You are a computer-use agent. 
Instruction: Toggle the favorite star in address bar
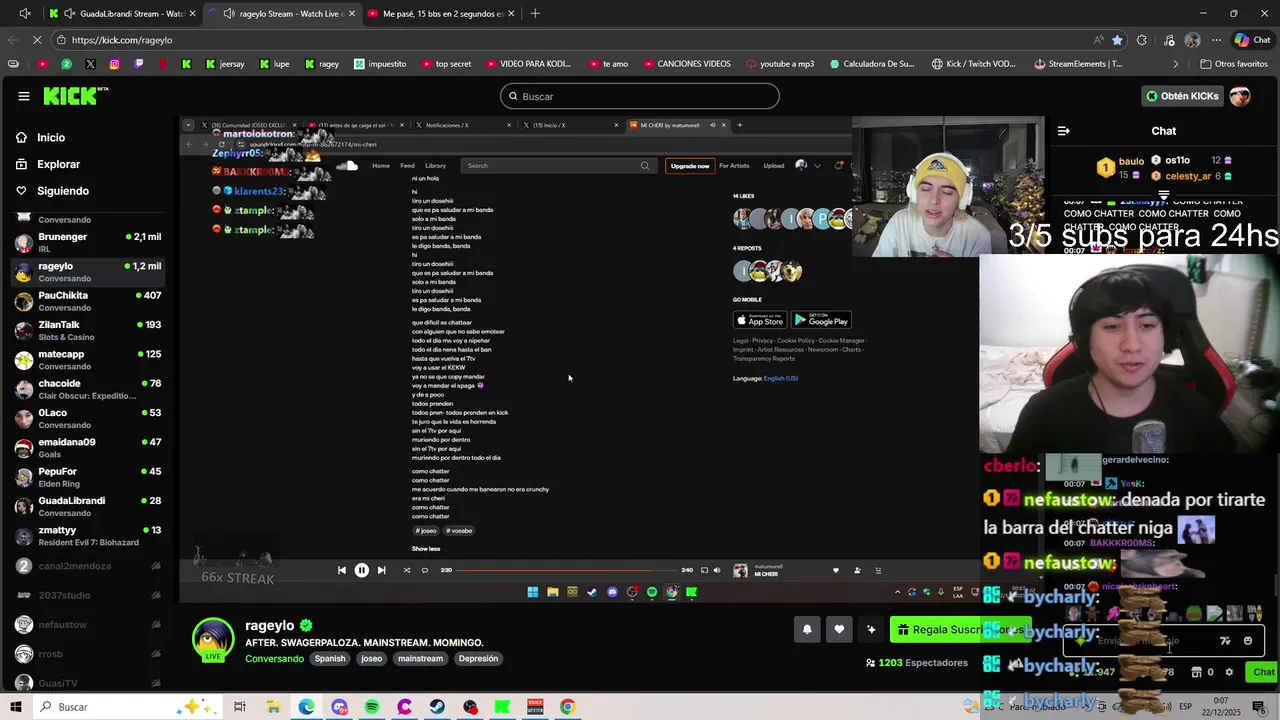pyautogui.click(x=1117, y=40)
